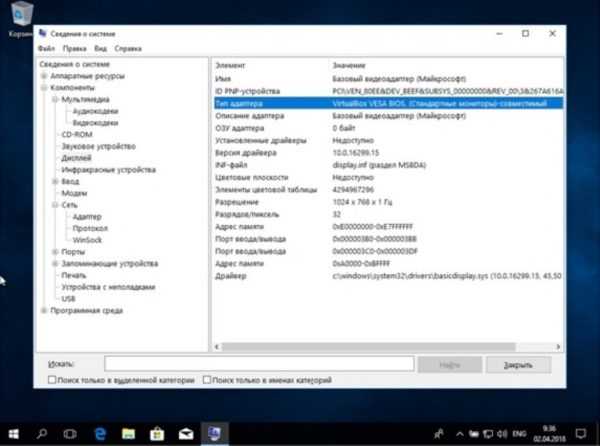Screen dimensions: 600x446
Task: Open the Справка menu
Action: [x=128, y=49]
